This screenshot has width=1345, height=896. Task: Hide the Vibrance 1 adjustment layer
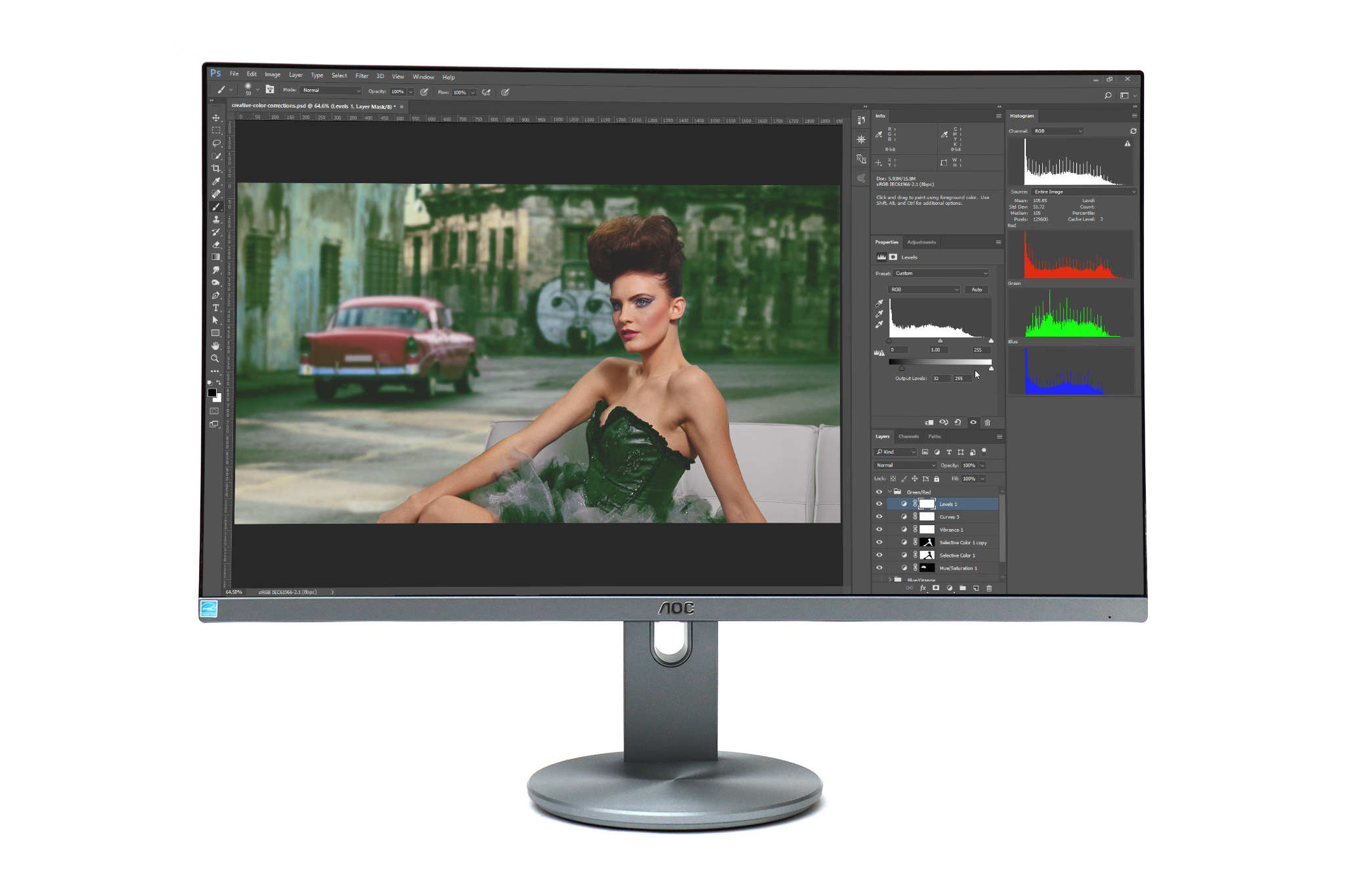[879, 530]
